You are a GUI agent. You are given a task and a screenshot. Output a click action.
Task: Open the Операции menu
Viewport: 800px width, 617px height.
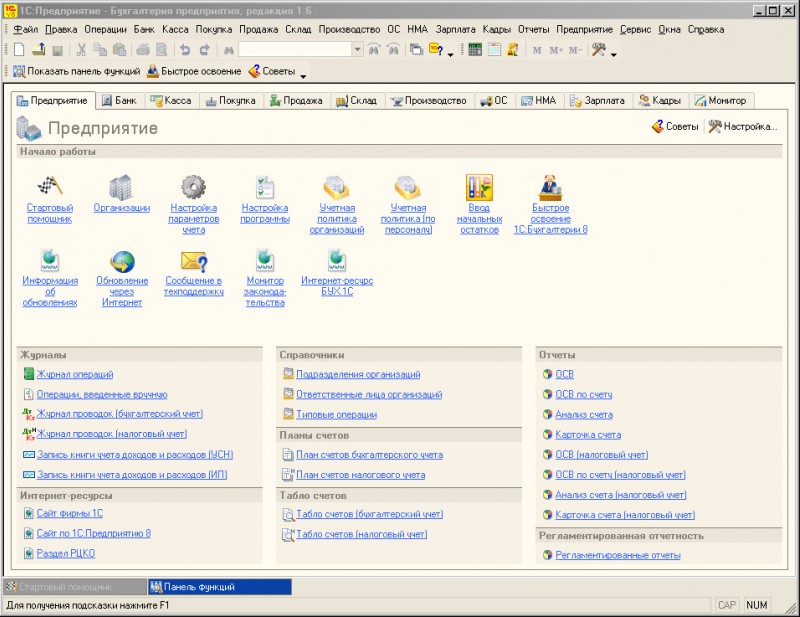pyautogui.click(x=105, y=29)
